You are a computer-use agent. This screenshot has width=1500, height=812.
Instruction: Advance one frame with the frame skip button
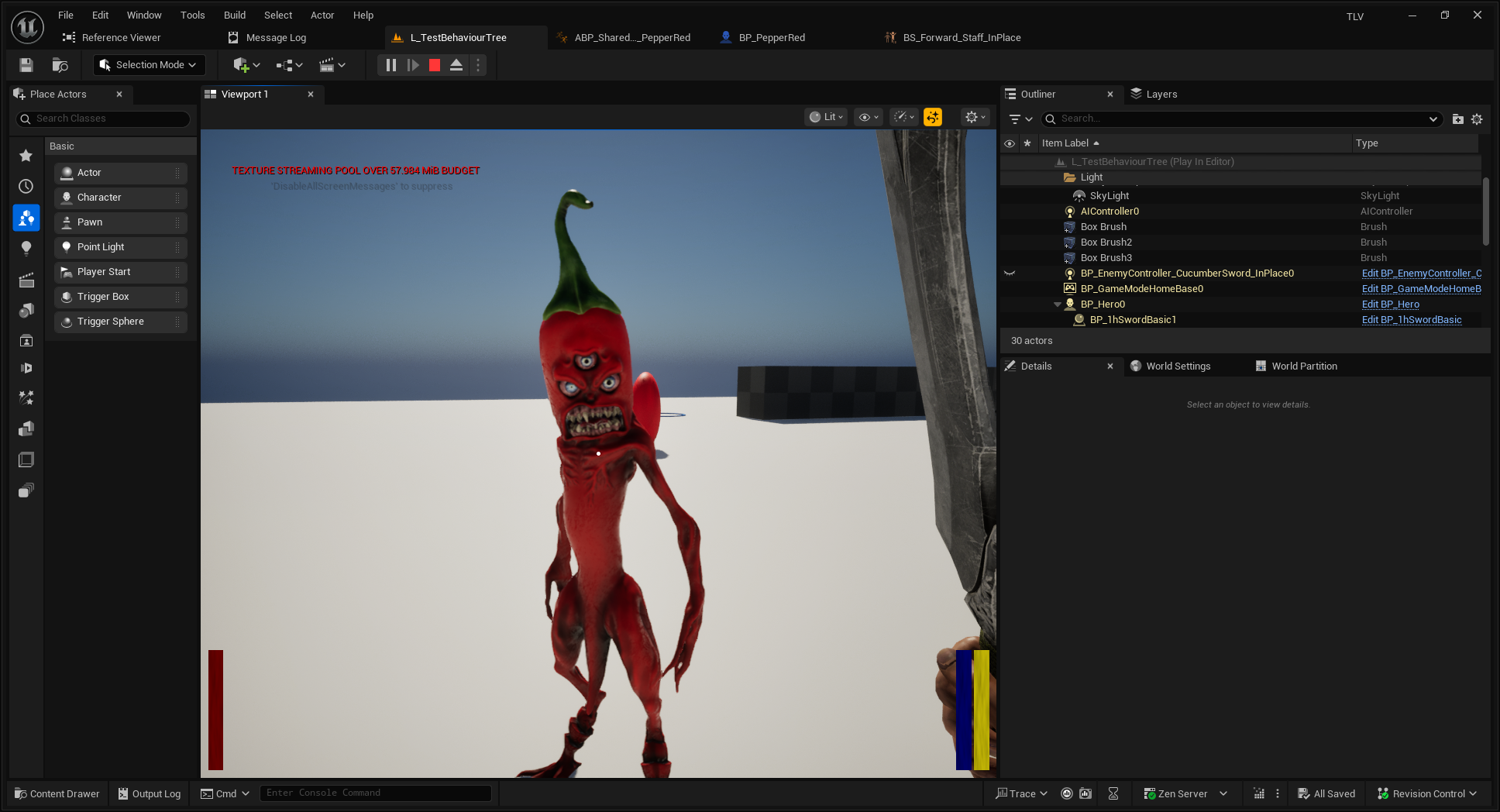[413, 65]
